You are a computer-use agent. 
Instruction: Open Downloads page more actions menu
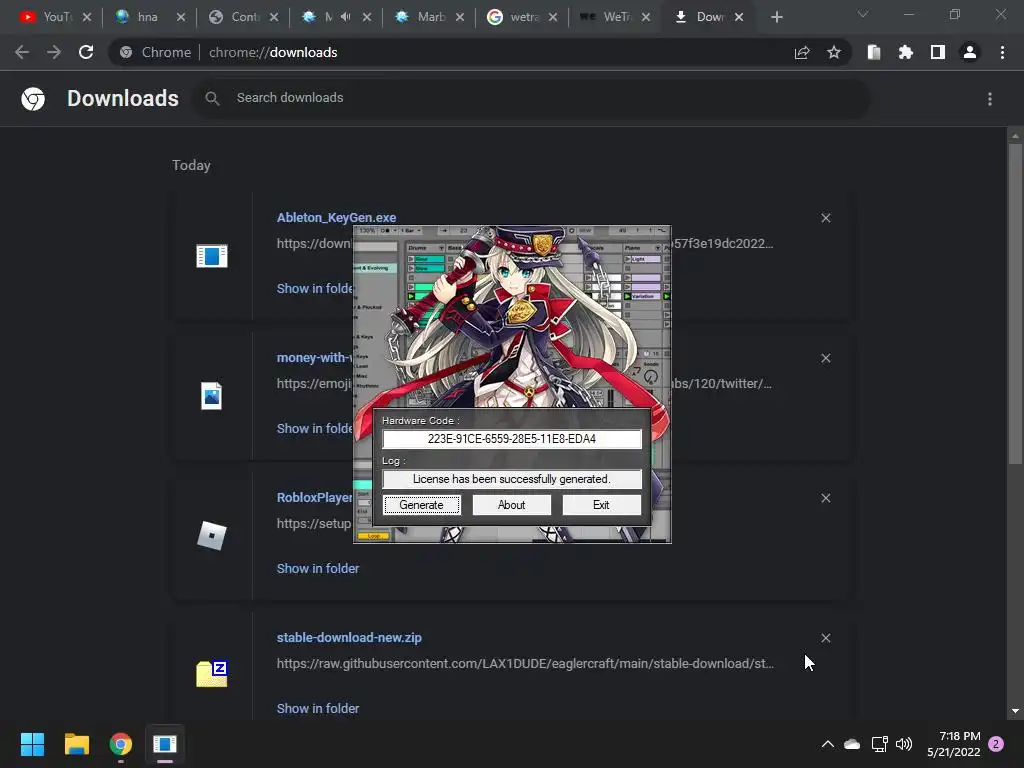click(990, 99)
